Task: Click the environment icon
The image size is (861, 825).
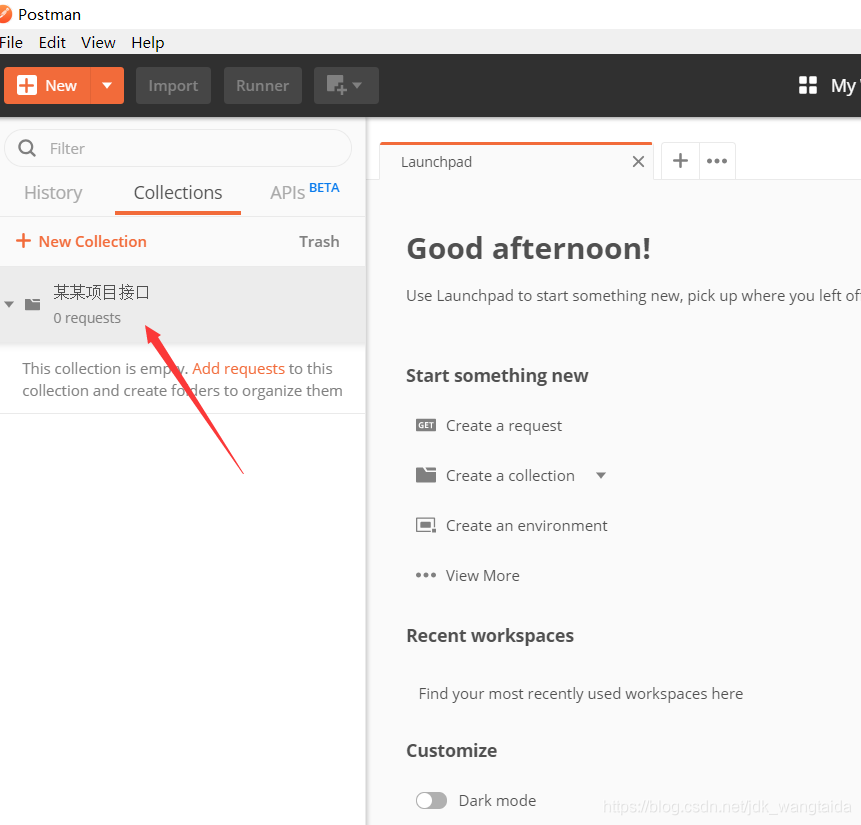Action: [x=426, y=525]
